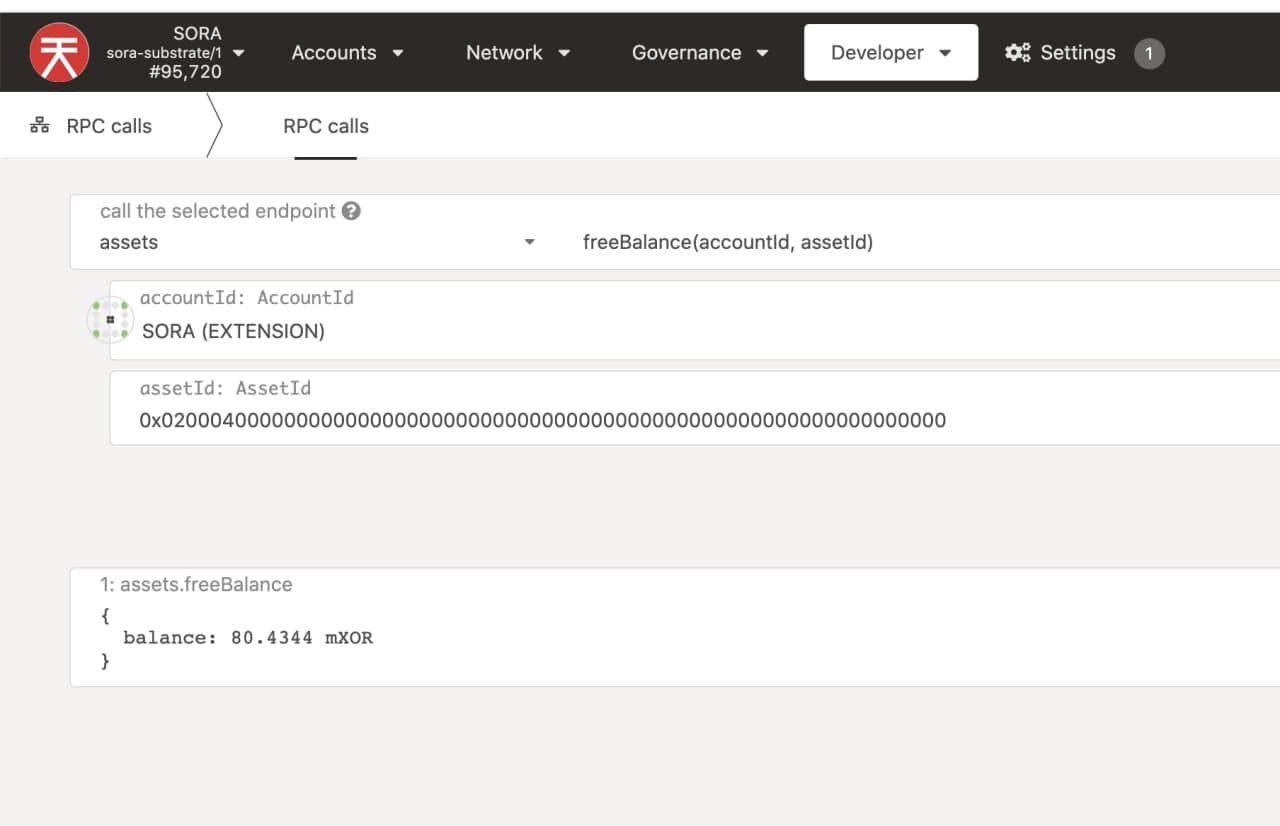The image size is (1280, 826).
Task: Click the Settings notification badge 1
Action: click(x=1149, y=53)
